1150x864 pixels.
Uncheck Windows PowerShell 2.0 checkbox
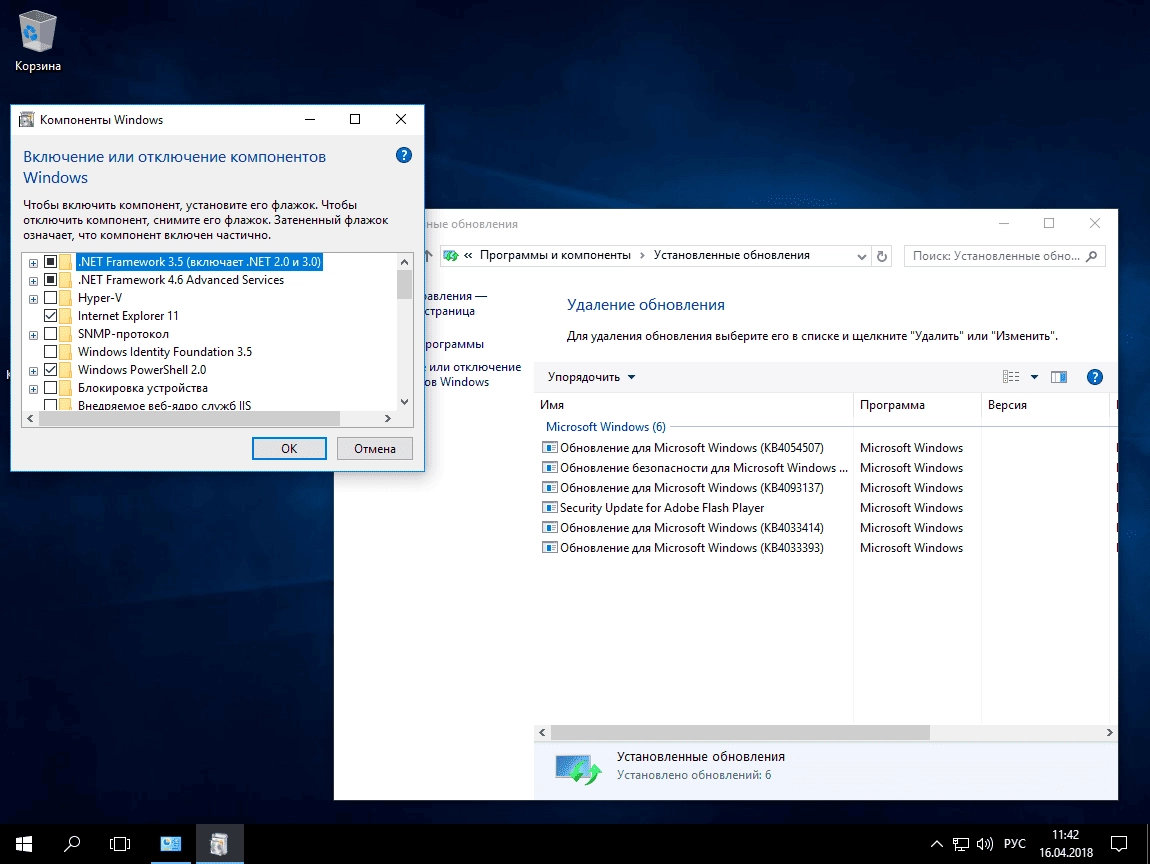[51, 370]
